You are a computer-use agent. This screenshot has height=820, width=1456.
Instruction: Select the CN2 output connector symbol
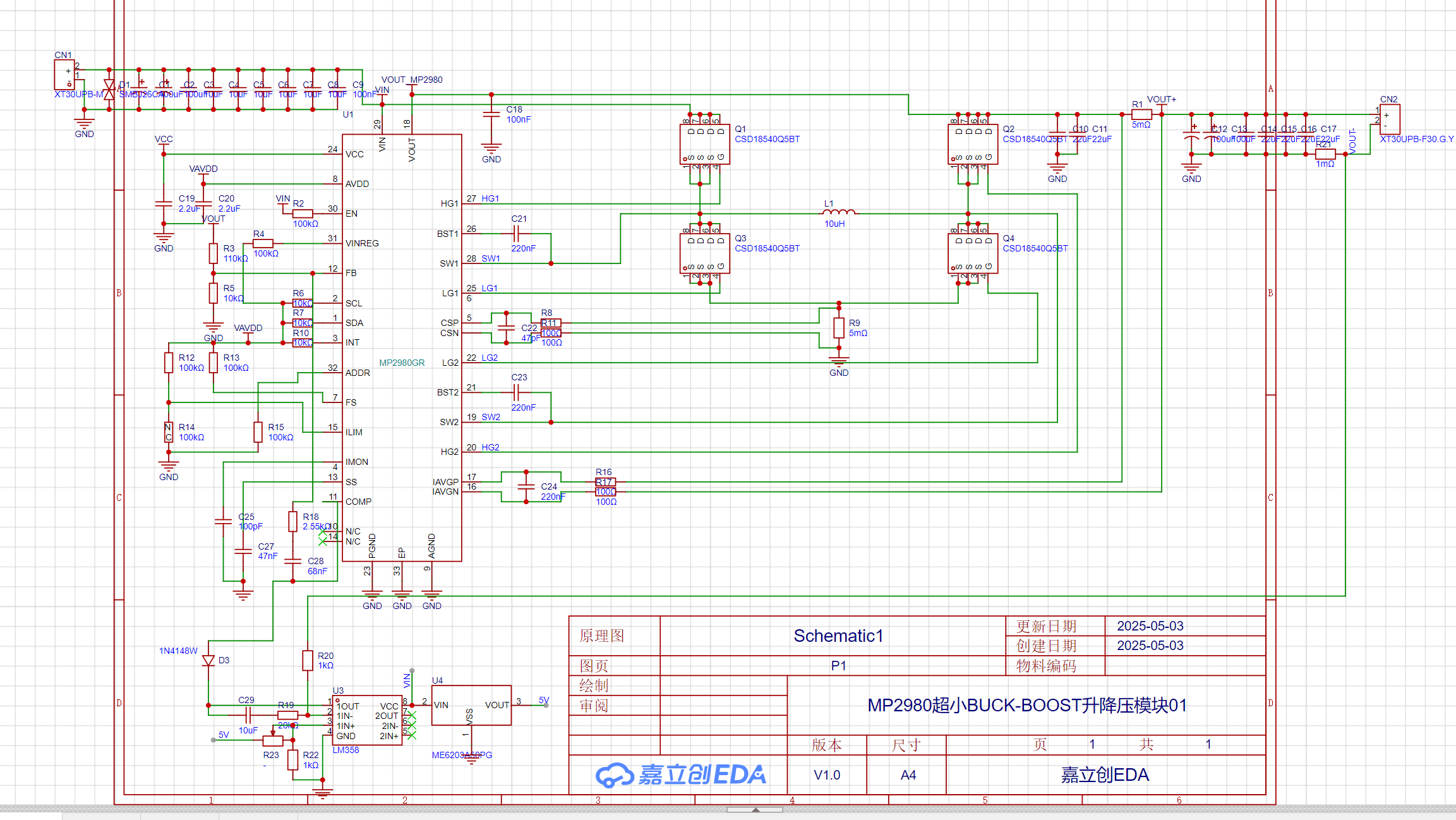pos(1389,119)
